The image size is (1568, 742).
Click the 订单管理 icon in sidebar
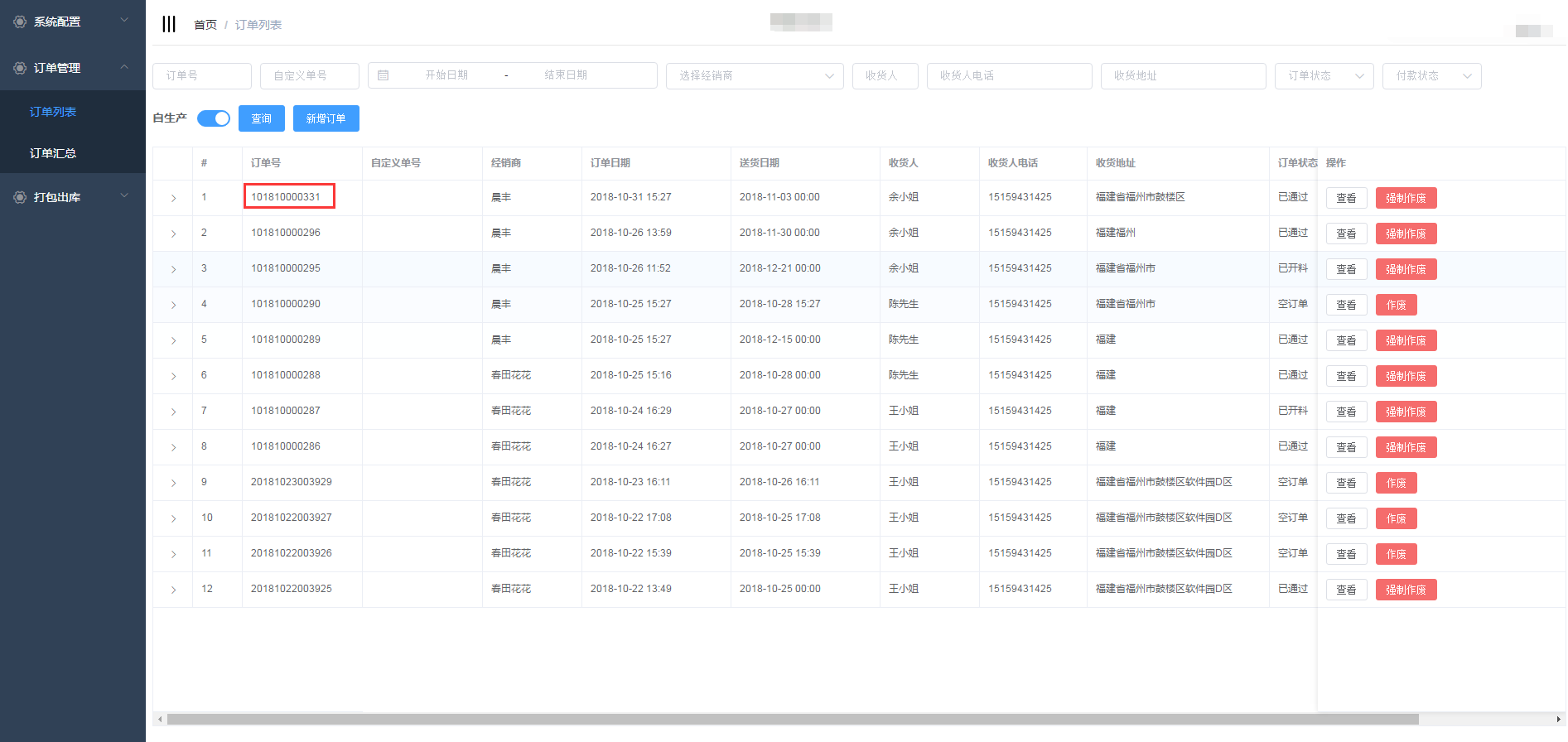(20, 68)
